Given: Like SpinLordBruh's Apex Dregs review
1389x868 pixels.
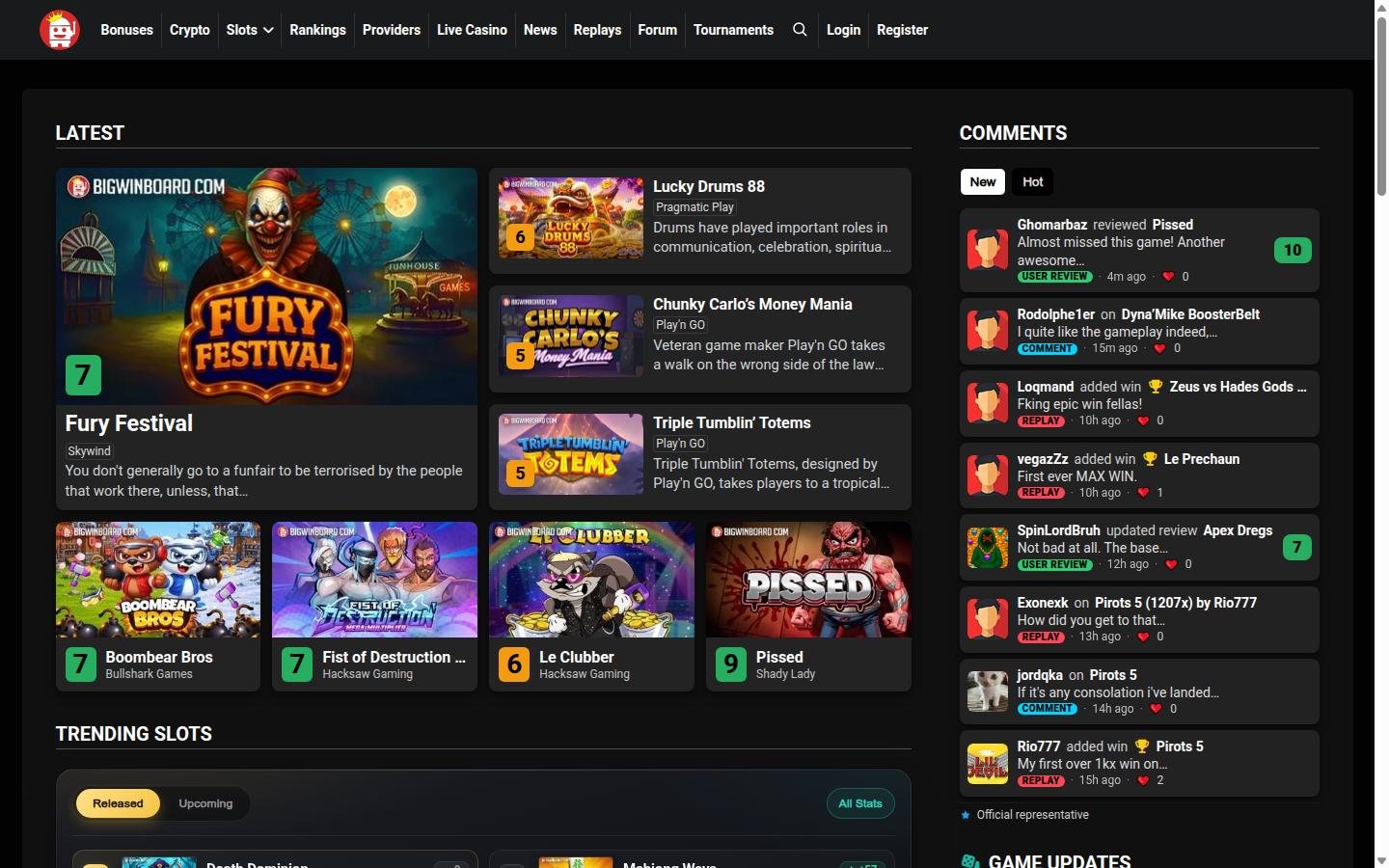Looking at the screenshot, I should tap(1171, 564).
